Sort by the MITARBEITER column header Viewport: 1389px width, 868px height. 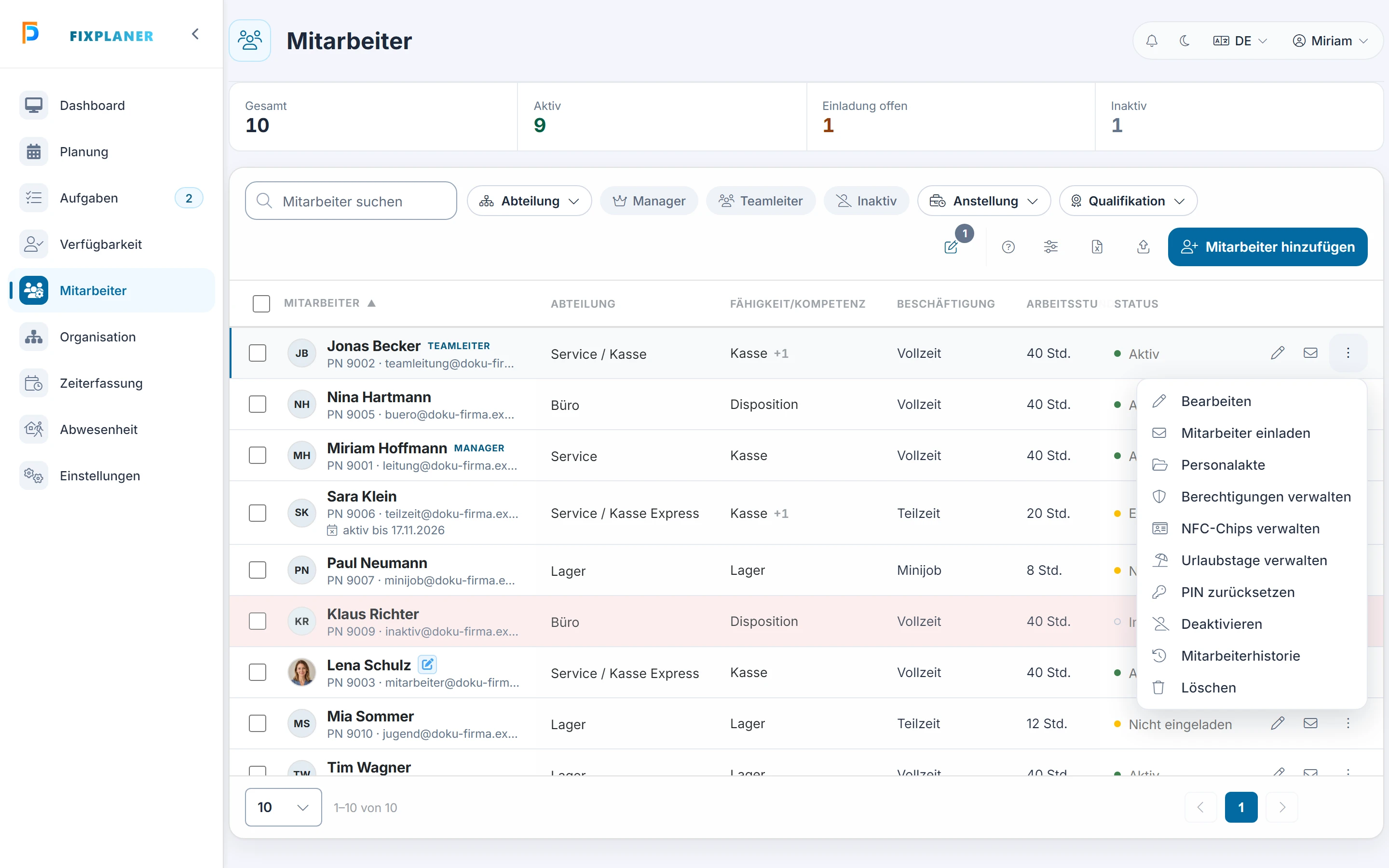coord(329,303)
